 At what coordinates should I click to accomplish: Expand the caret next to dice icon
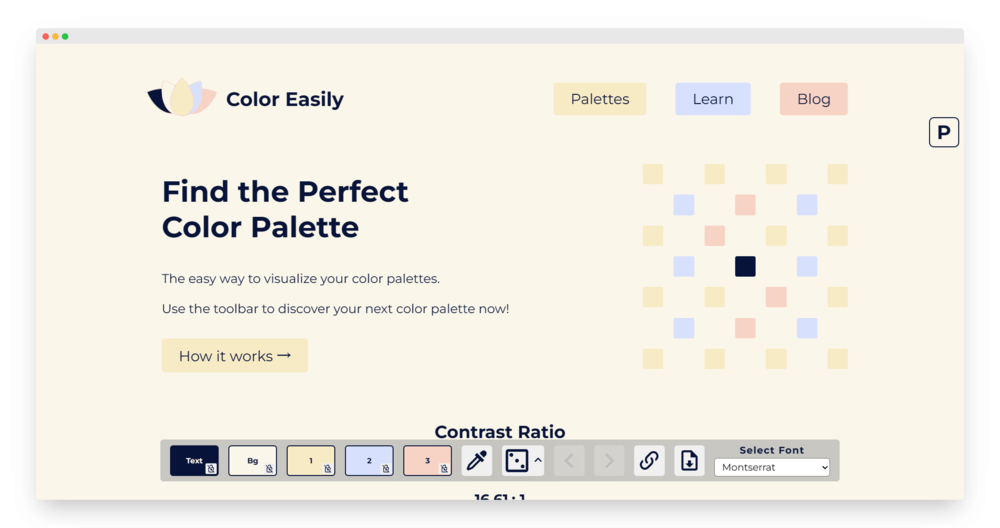click(x=538, y=460)
